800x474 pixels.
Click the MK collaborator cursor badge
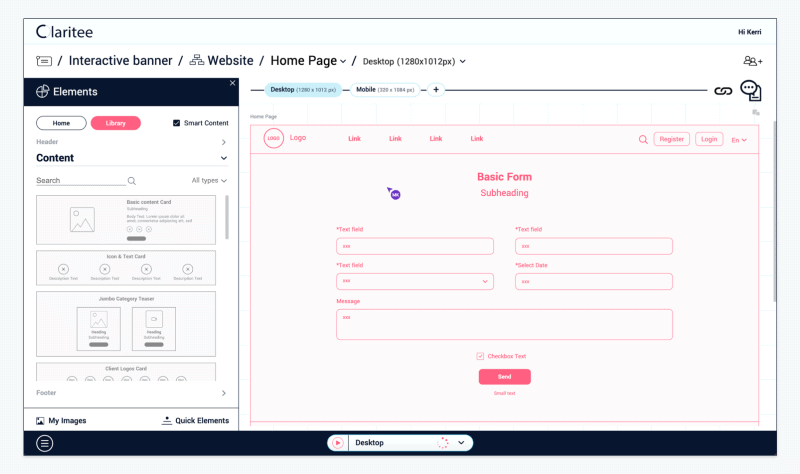[394, 193]
